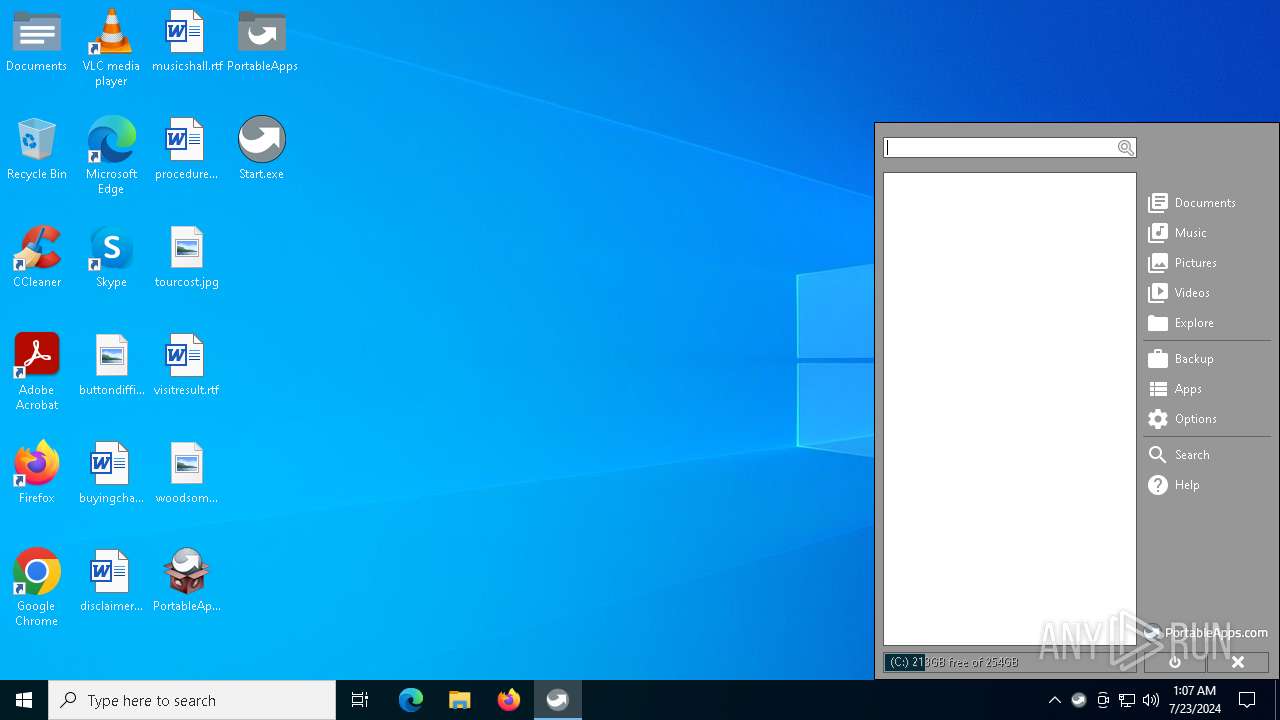Screen dimensions: 1280x720
Task: Open the notification center
Action: click(x=1248, y=700)
